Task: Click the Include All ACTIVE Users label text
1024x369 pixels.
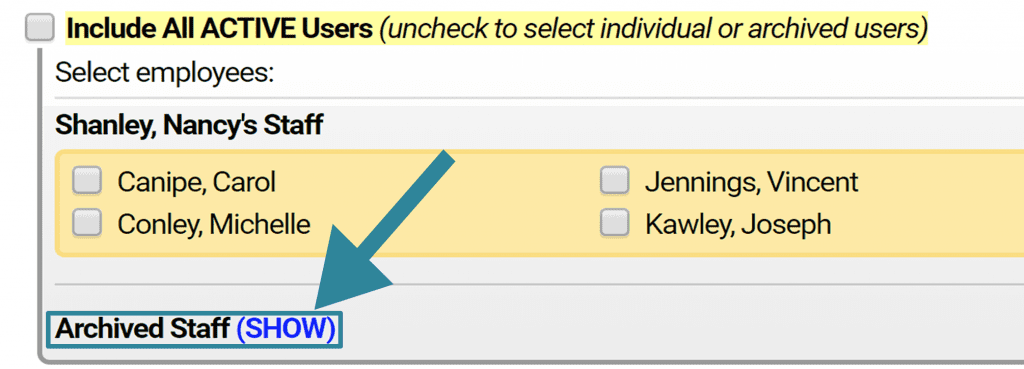Action: [219, 28]
